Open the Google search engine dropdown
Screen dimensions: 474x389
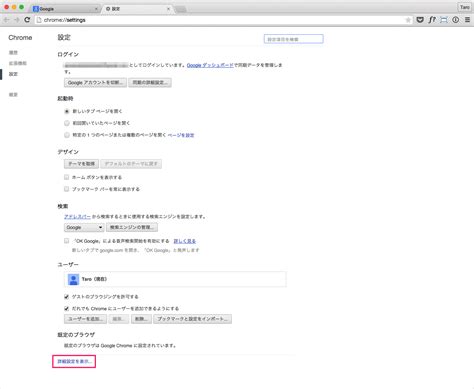[84, 227]
